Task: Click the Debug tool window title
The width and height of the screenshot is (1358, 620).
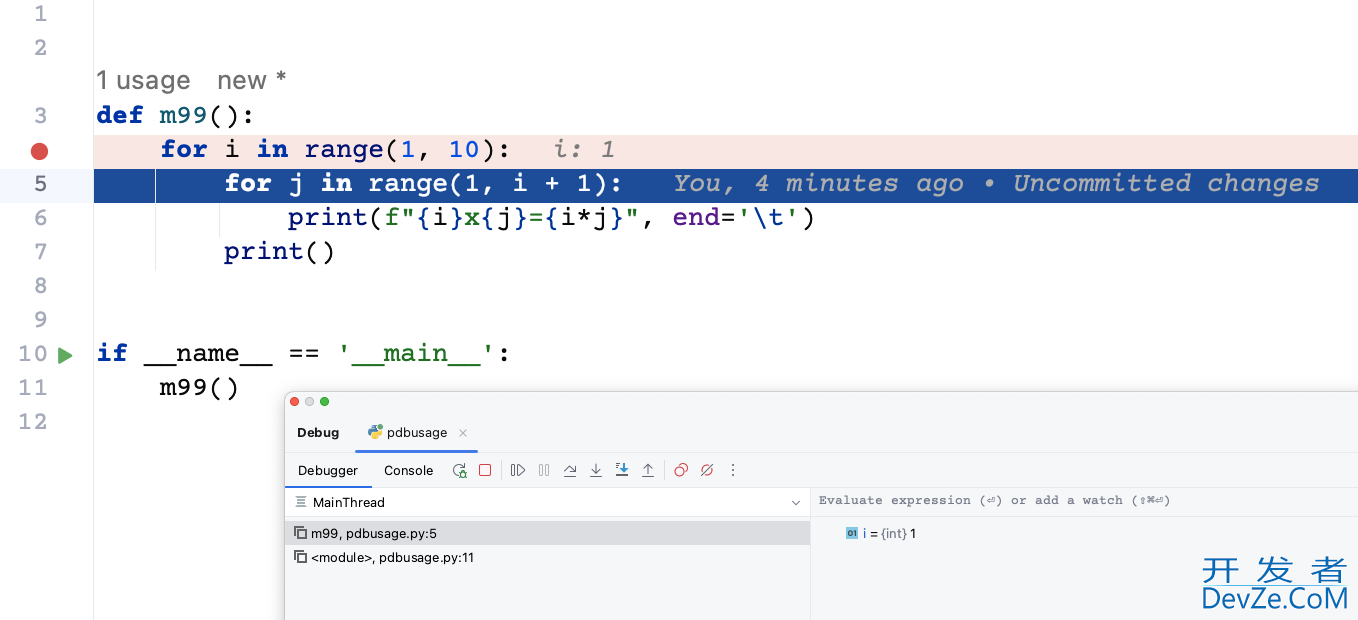Action: (318, 433)
